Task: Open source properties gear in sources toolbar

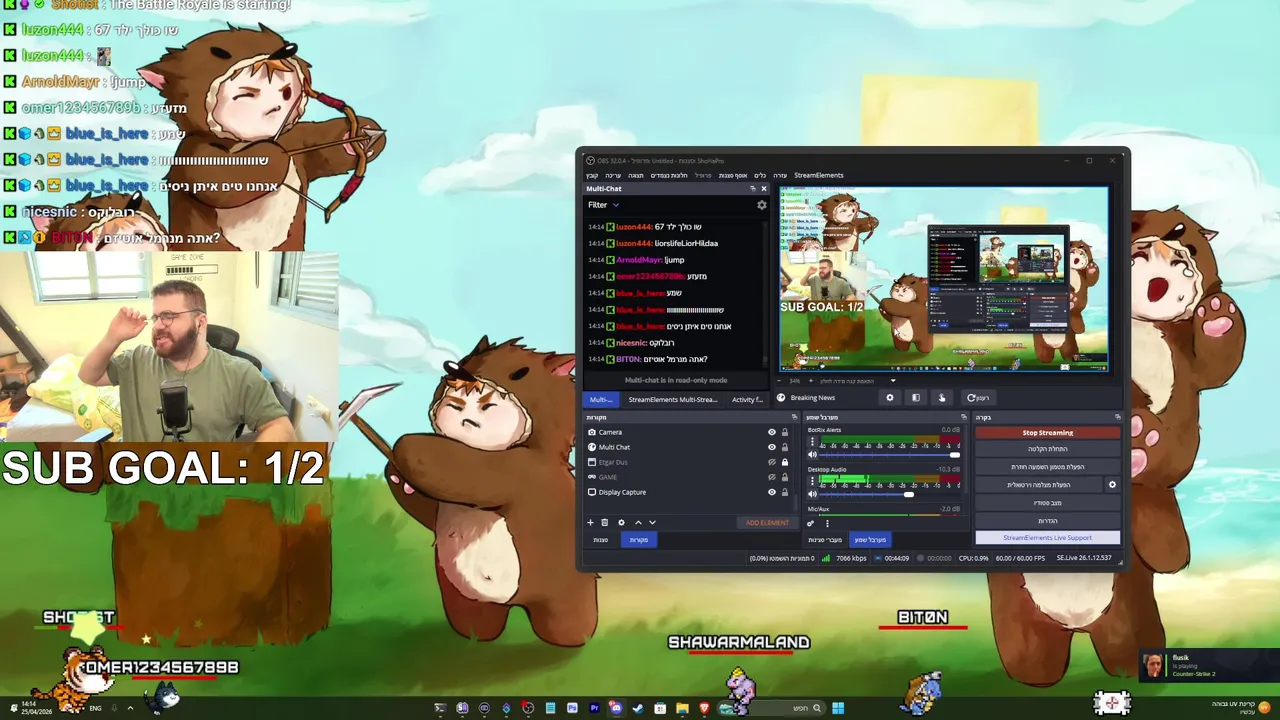Action: [621, 522]
